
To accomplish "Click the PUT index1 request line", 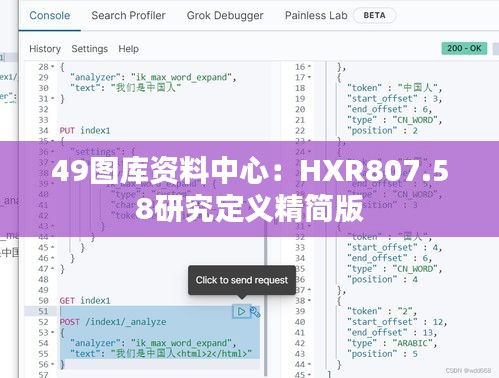I will (85, 130).
